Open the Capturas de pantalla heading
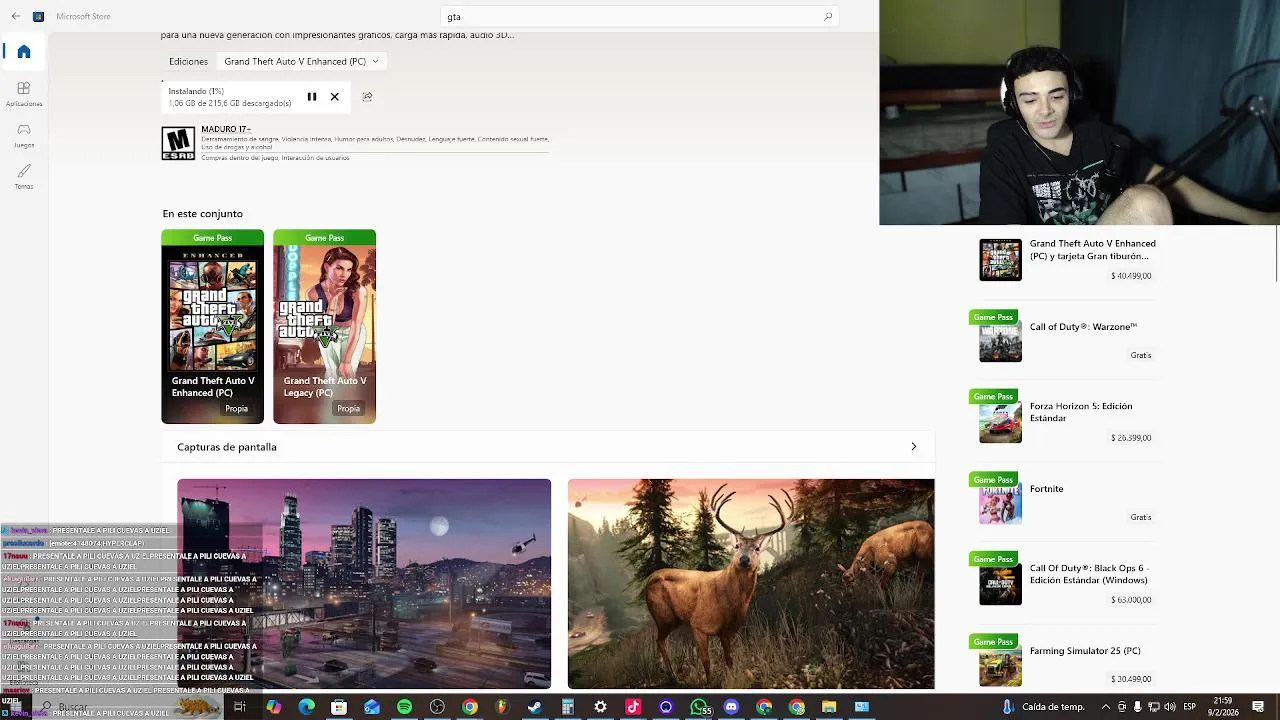 [227, 447]
